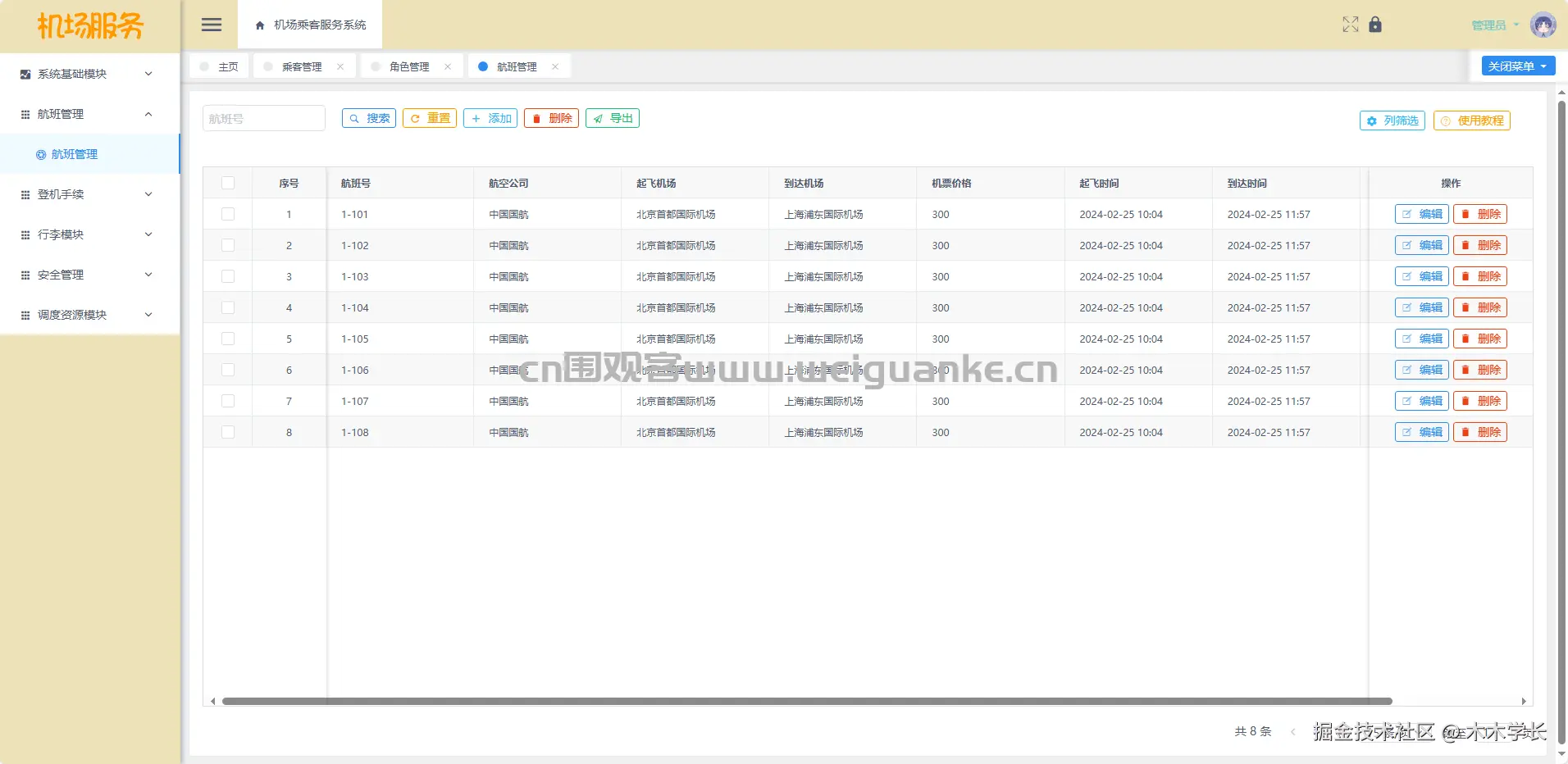Image resolution: width=1568 pixels, height=764 pixels.
Task: Open the 关闭菜单 dropdown
Action: pos(1518,66)
